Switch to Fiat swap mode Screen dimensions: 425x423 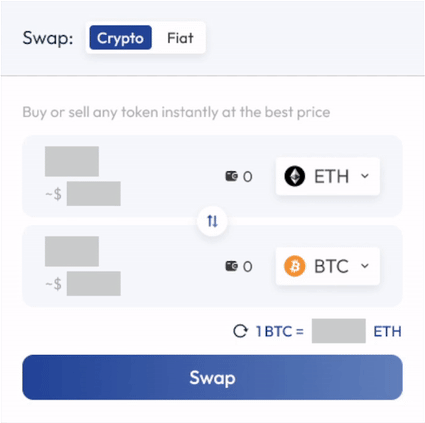[x=180, y=38]
